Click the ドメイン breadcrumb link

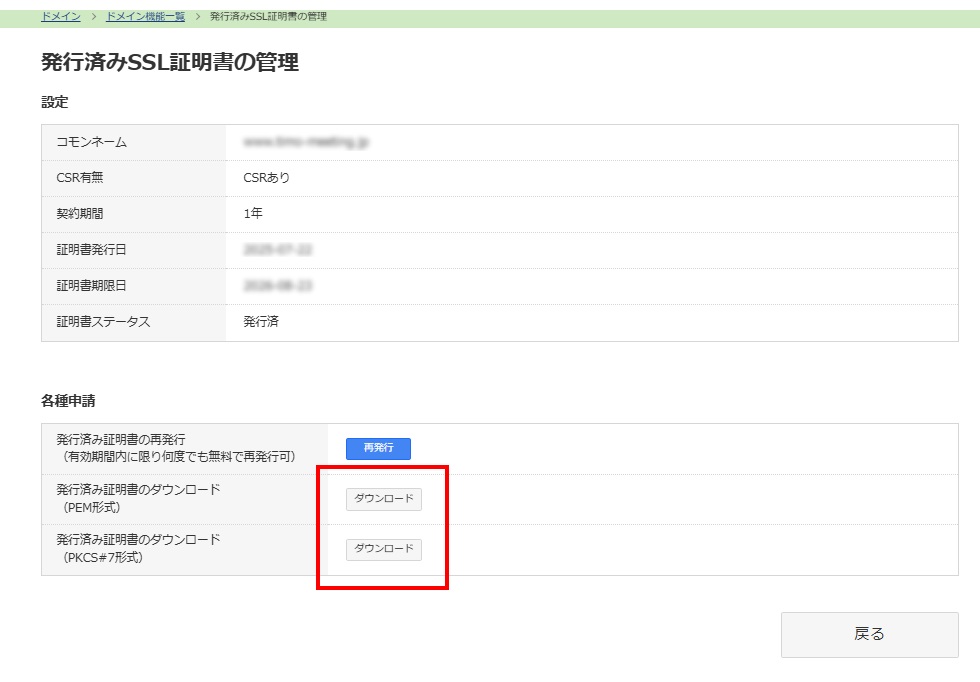tap(60, 17)
